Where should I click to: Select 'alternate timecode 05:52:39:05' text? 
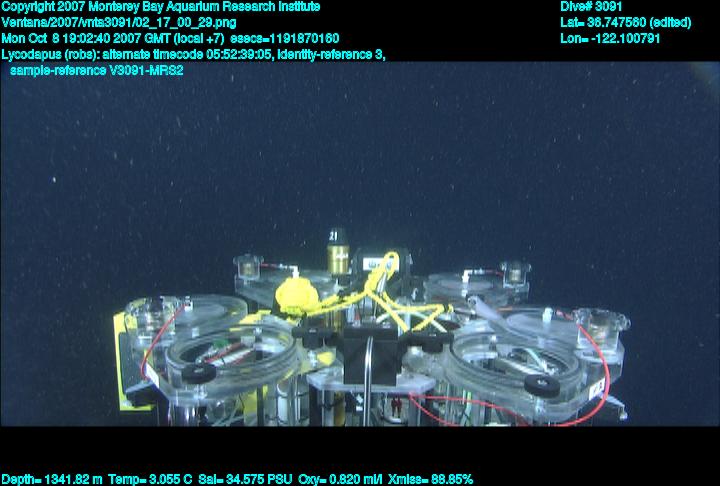(188, 54)
